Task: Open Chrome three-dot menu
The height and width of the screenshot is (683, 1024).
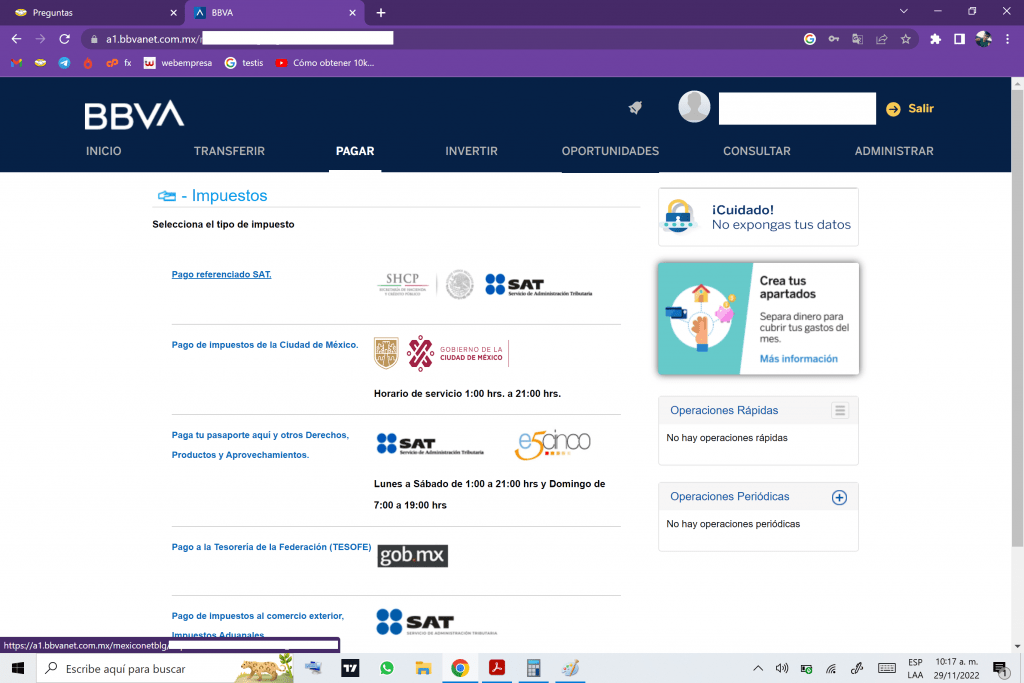Action: pyautogui.click(x=1007, y=39)
